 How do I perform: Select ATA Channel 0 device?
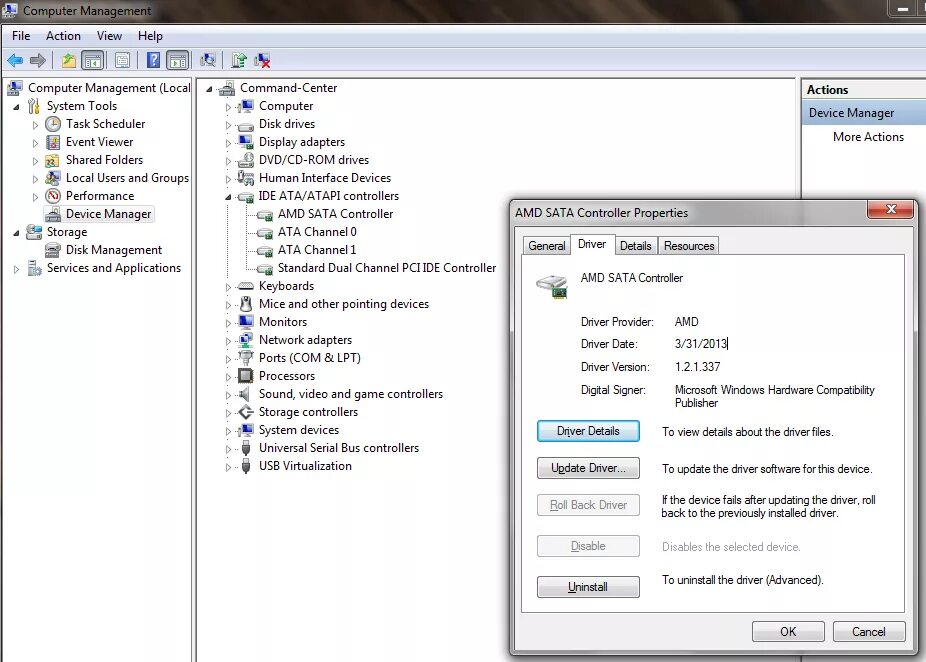[317, 232]
